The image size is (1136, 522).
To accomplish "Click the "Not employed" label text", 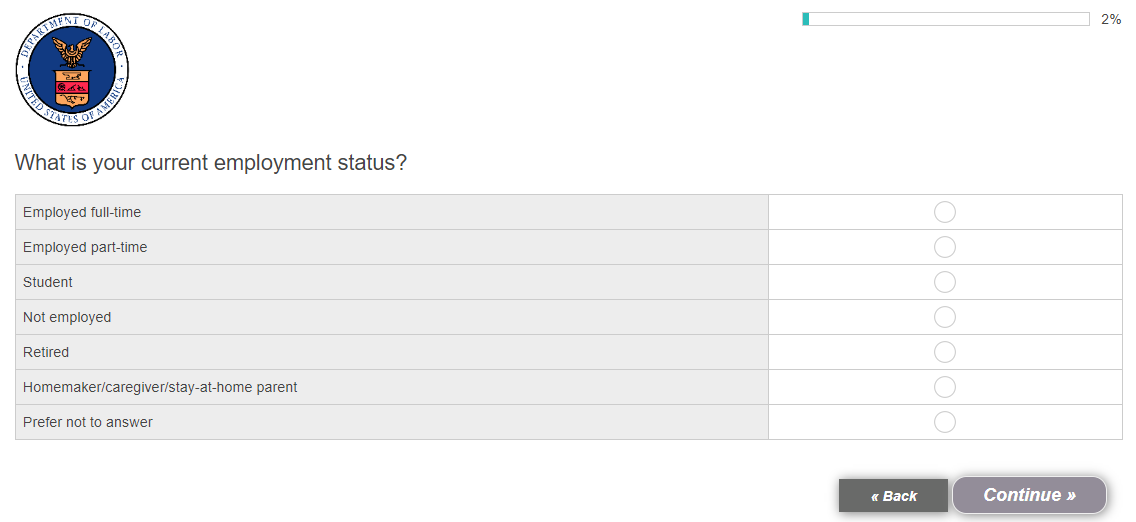I will (67, 317).
